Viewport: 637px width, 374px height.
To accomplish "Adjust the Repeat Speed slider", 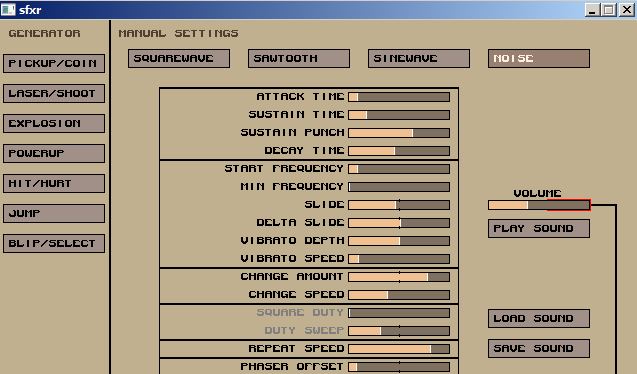I will [x=399, y=349].
